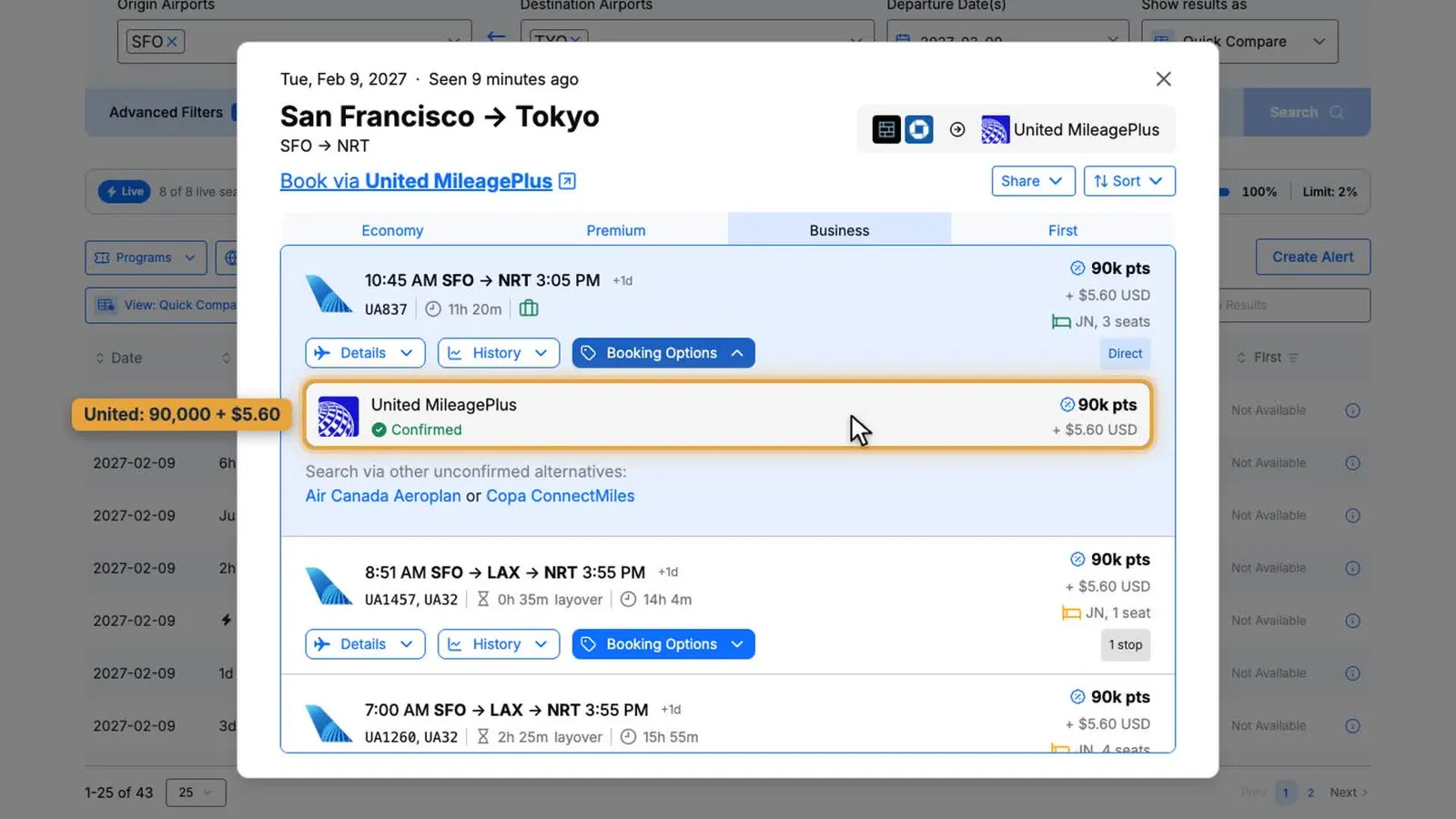This screenshot has width=1456, height=819.
Task: Toggle the Live search indicator
Action: coord(125,191)
